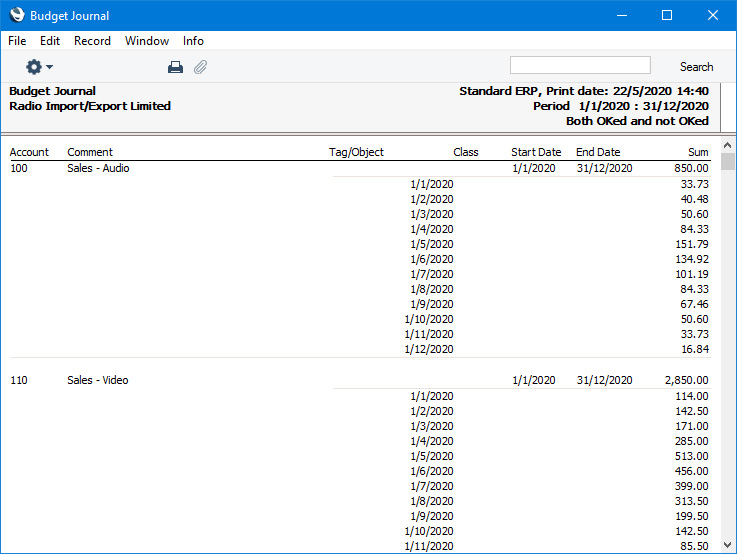Click the Class column header
This screenshot has height=554, width=737.
tap(466, 152)
